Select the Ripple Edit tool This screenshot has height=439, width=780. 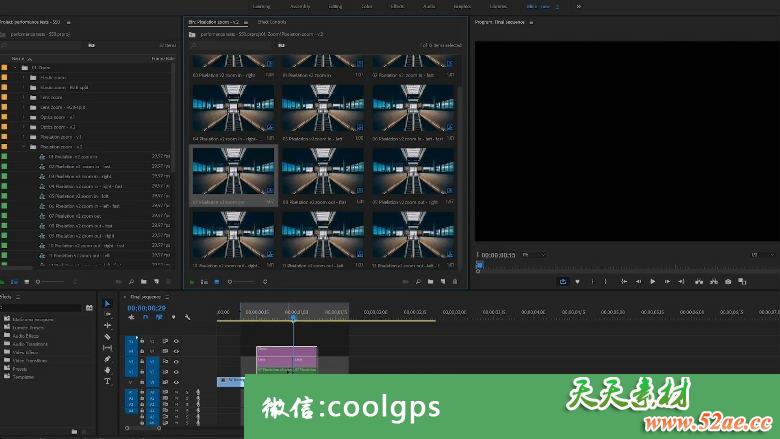pyautogui.click(x=107, y=325)
